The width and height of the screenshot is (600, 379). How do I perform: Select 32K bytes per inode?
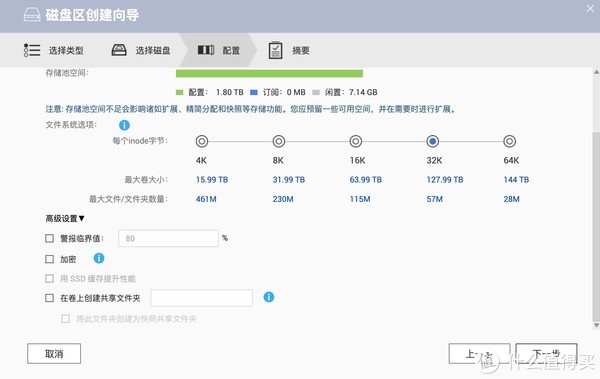[x=433, y=141]
